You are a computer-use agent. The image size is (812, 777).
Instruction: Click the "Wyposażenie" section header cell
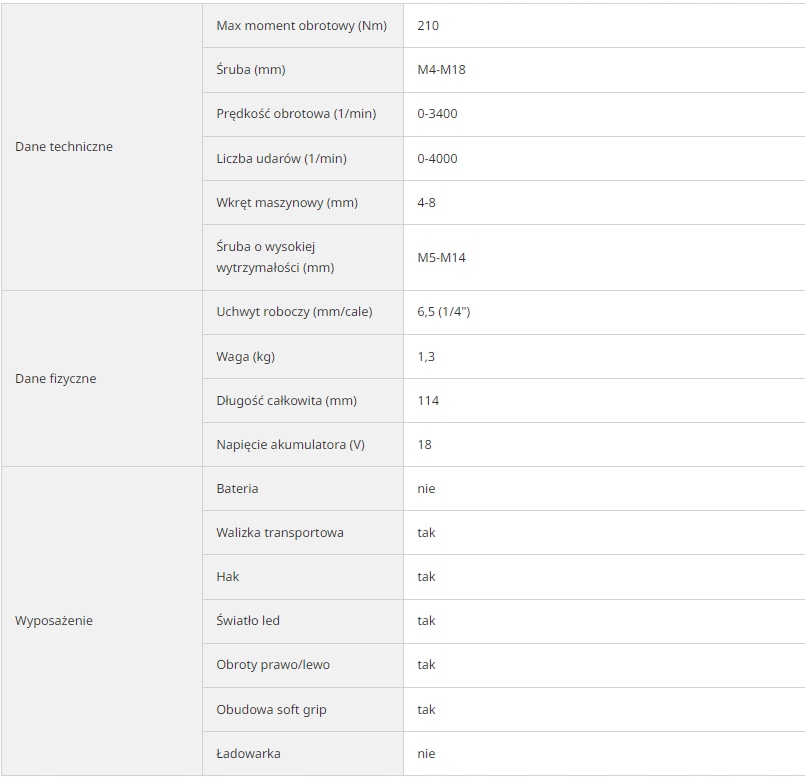point(54,621)
